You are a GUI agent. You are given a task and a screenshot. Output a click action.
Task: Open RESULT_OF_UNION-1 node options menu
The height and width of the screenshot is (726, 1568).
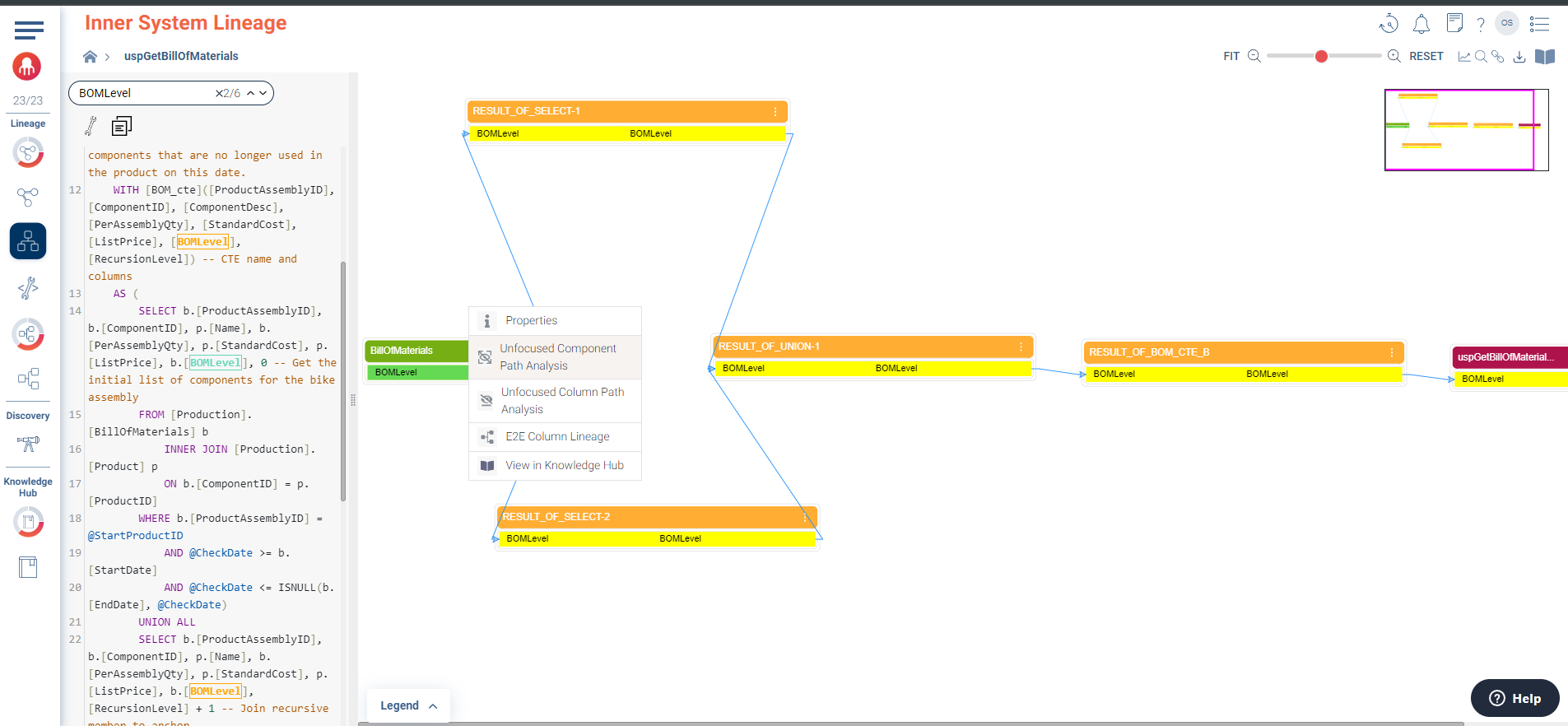click(1021, 347)
